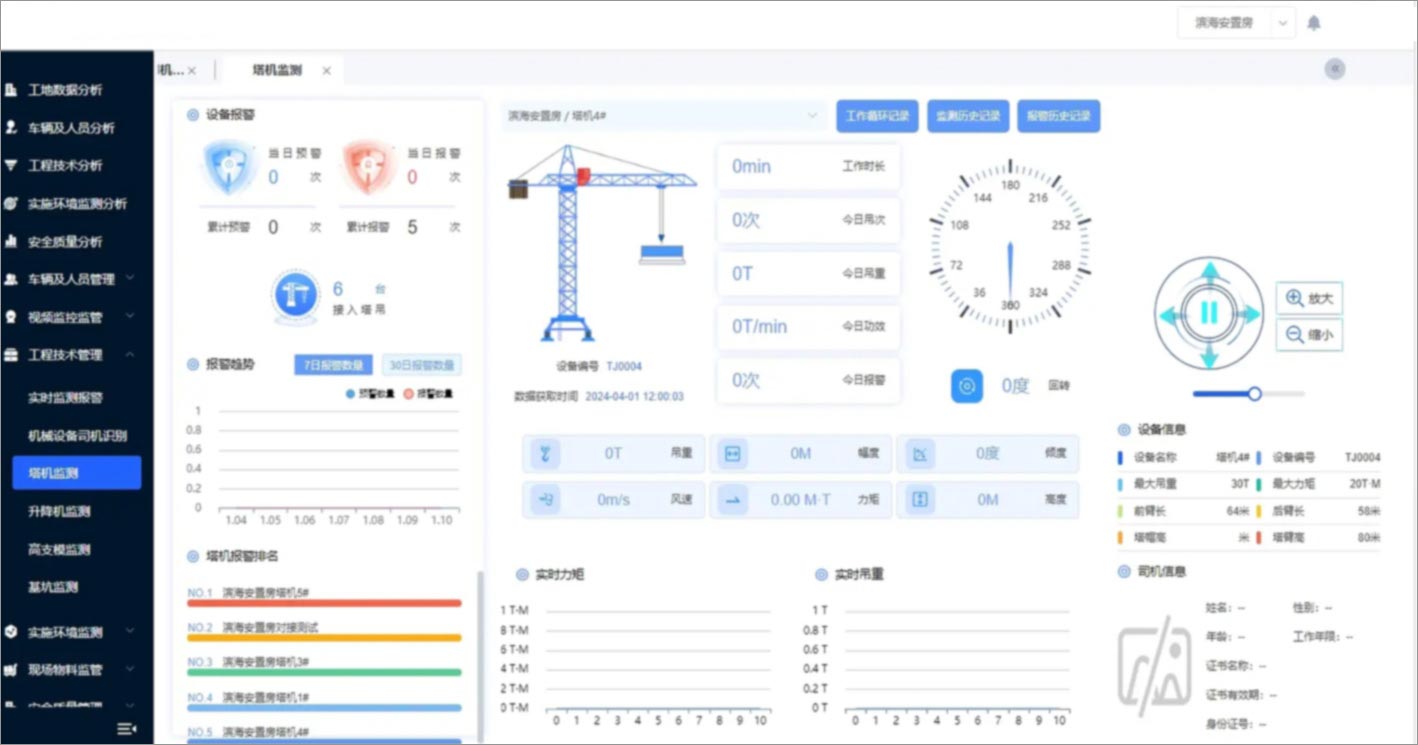This screenshot has height=745, width=1418.
Task: Click the sidebar collapse icon at bottom
Action: [126, 729]
